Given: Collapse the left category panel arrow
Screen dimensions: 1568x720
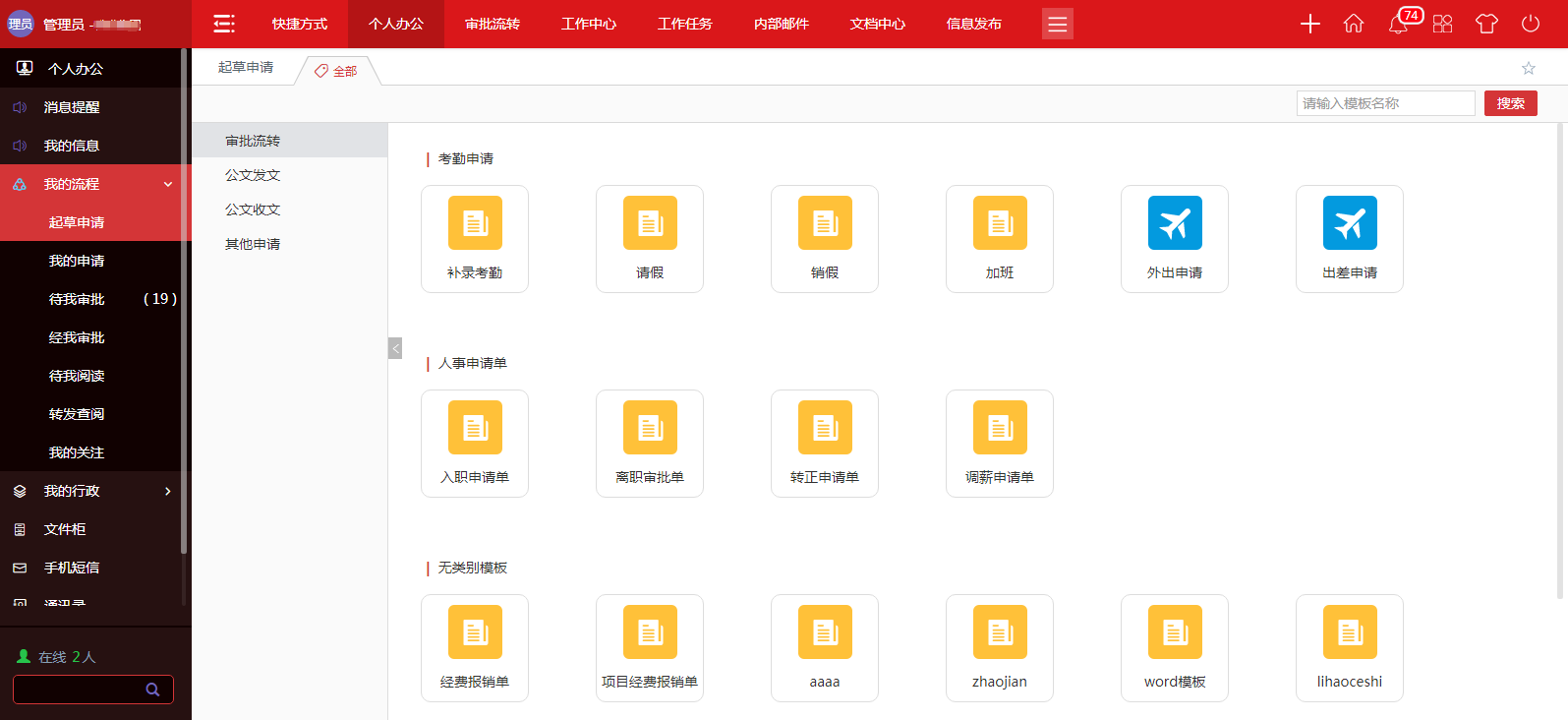Looking at the screenshot, I should [x=395, y=348].
